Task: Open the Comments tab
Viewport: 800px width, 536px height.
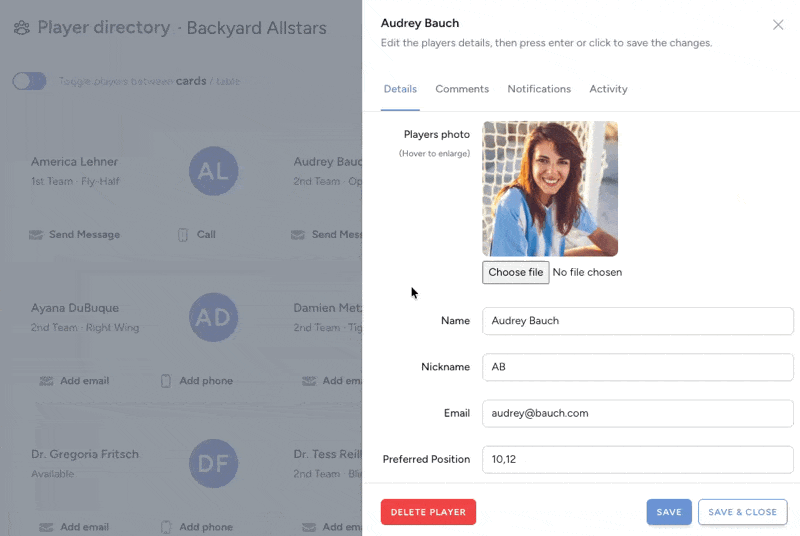Action: [x=462, y=89]
